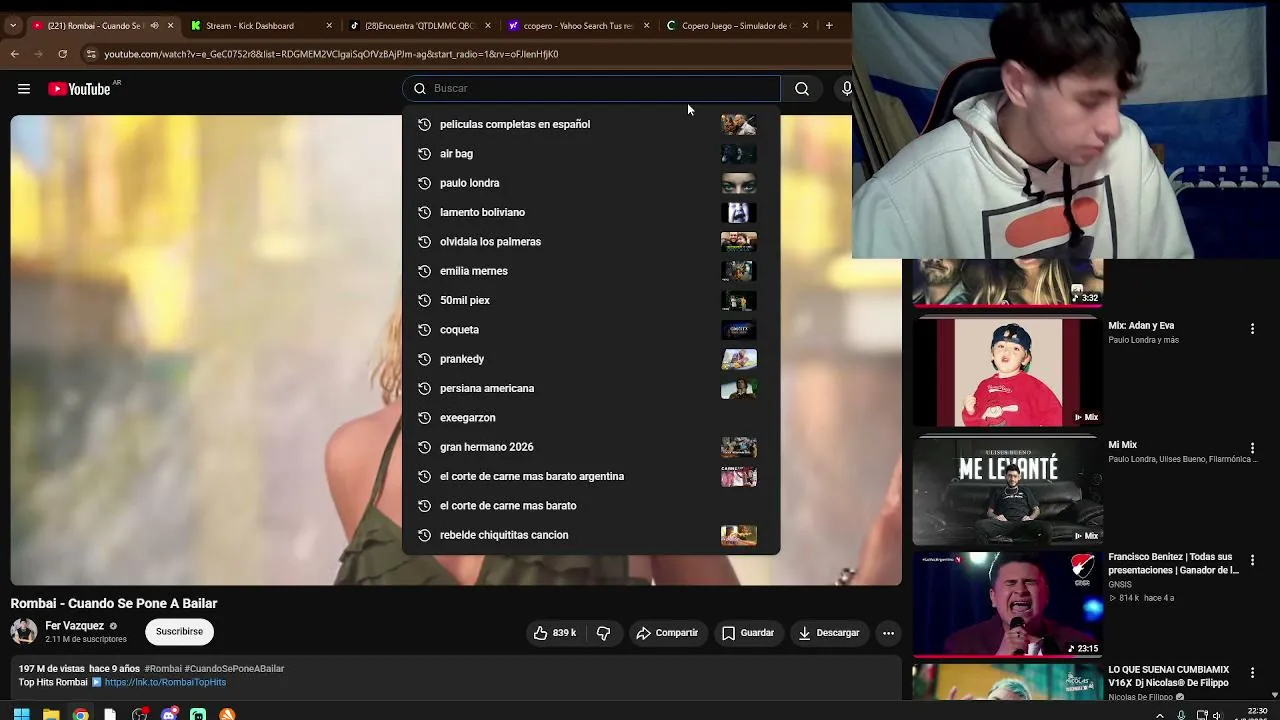Click the #CuandoSePoneABailar hashtag

pos(234,668)
